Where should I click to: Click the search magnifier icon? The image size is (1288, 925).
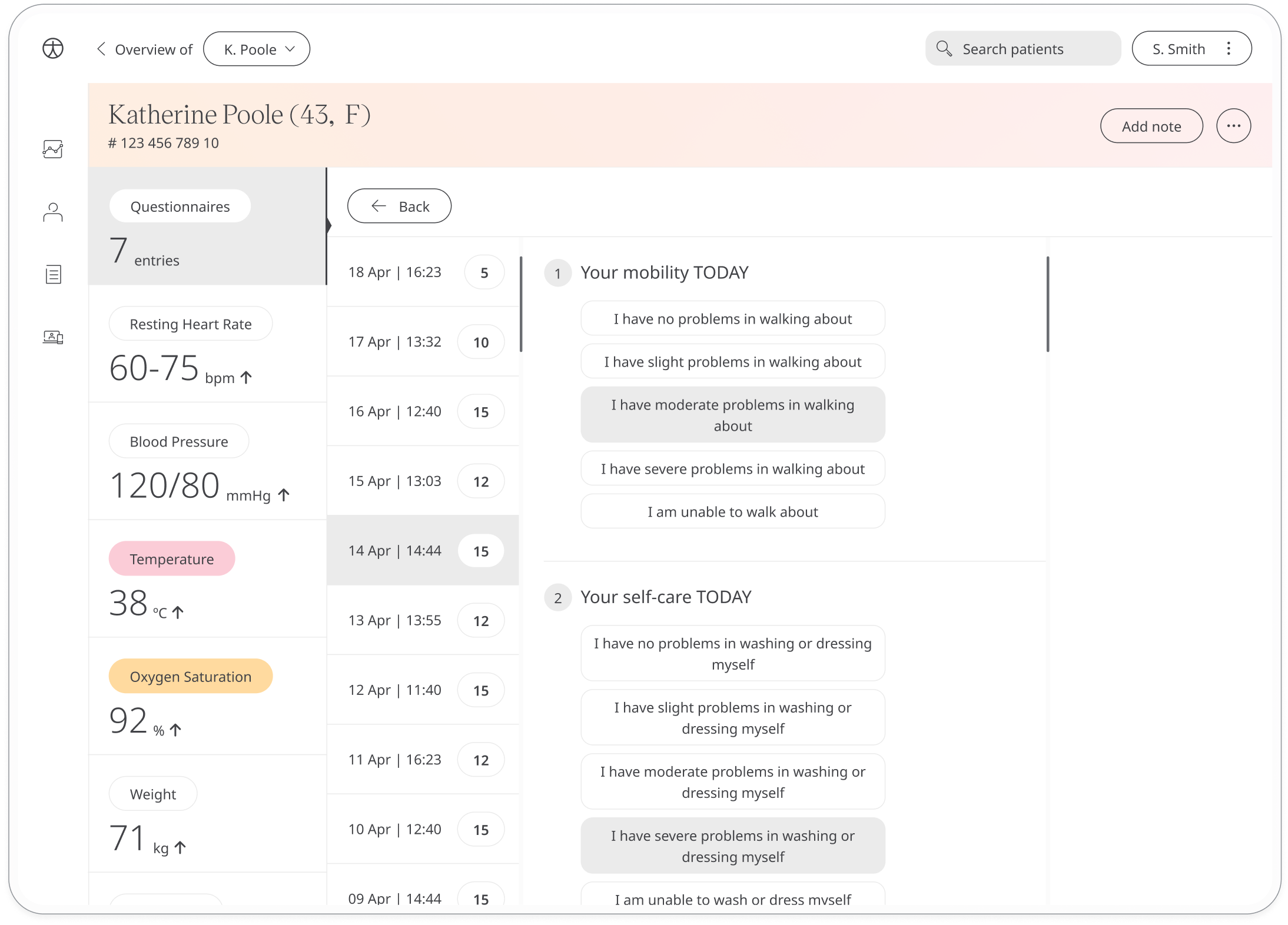coord(944,48)
